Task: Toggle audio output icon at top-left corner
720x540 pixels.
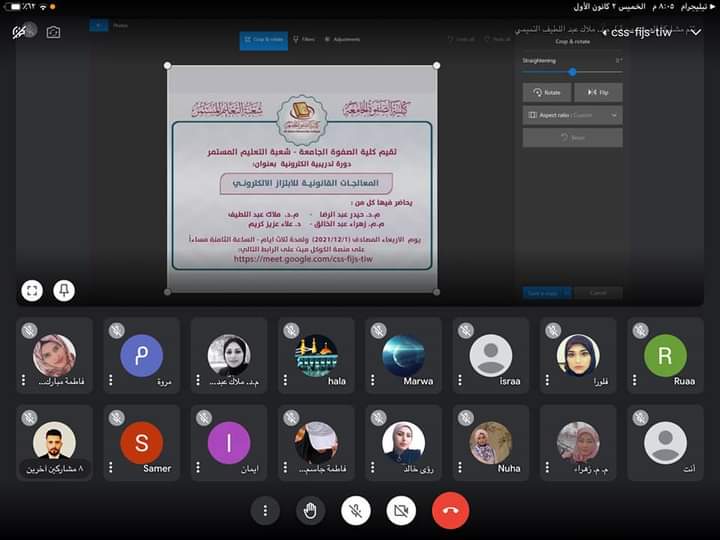Action: coord(20,32)
